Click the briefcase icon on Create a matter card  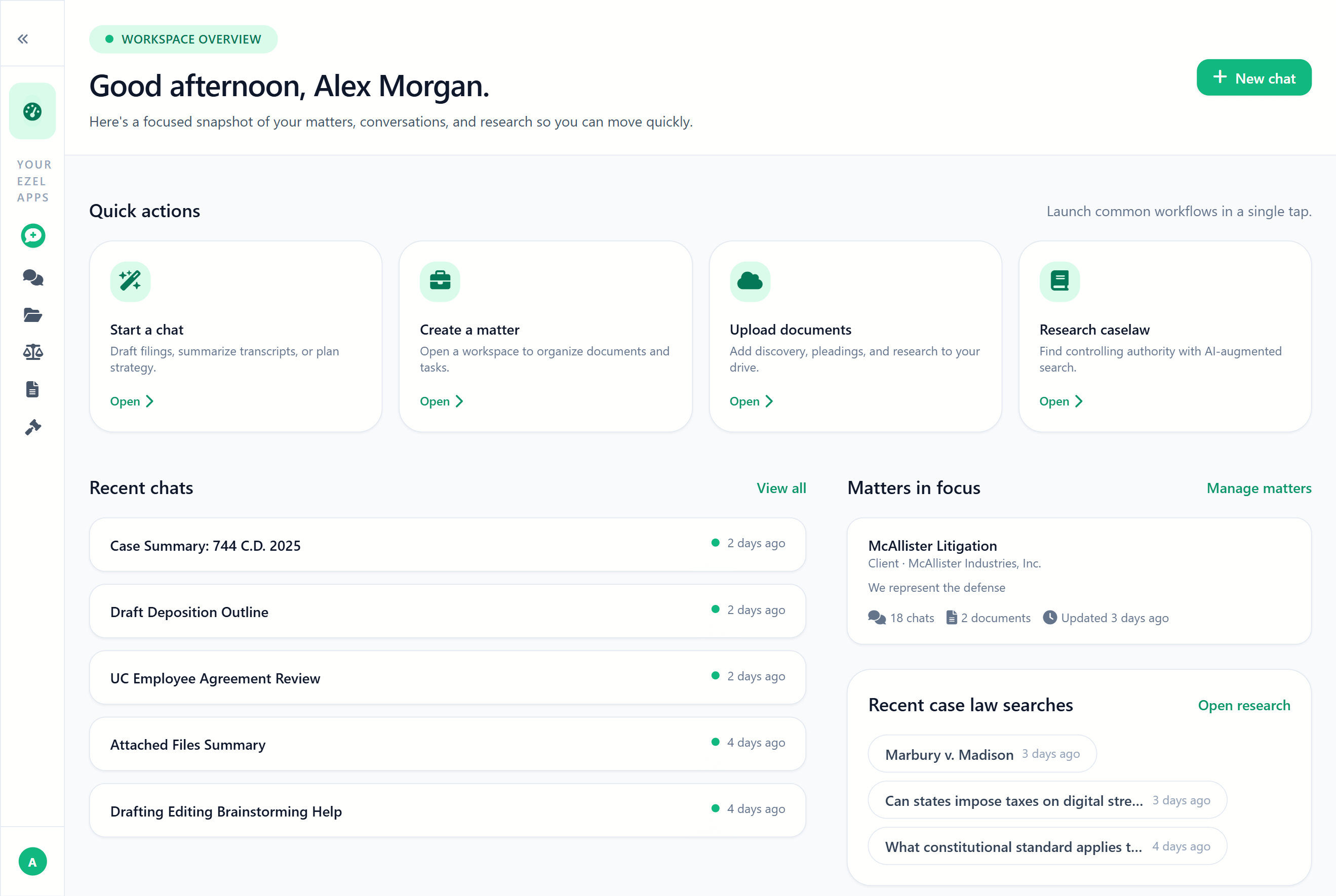click(440, 281)
